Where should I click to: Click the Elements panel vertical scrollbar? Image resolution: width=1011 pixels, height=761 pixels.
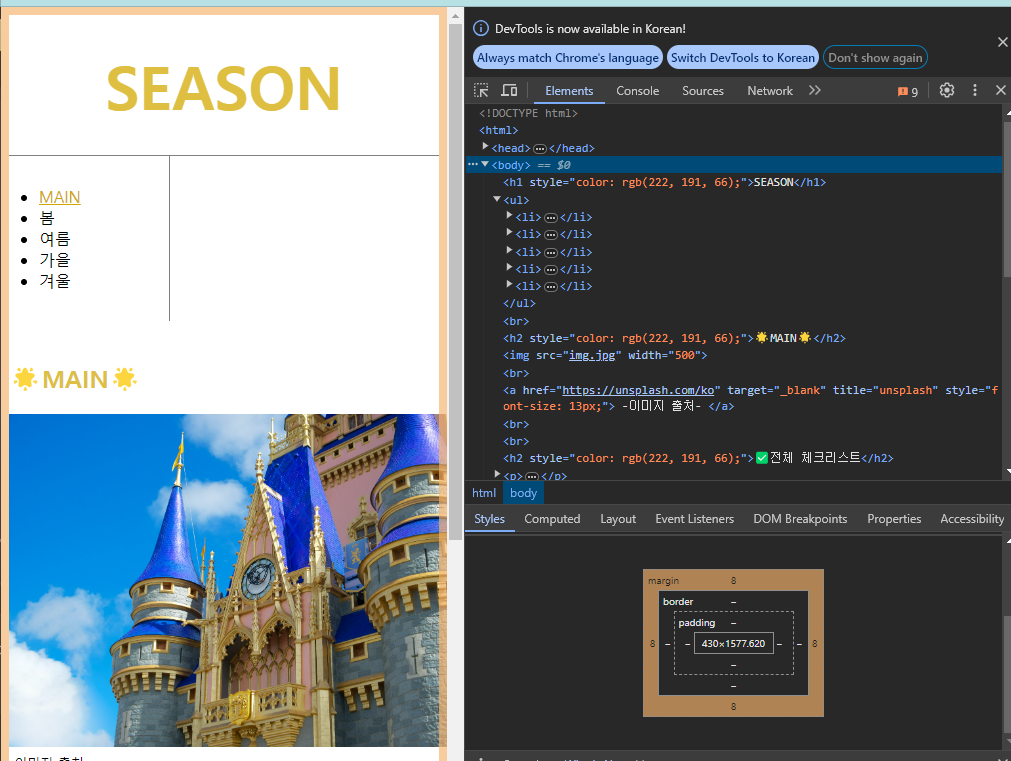[x=1006, y=200]
